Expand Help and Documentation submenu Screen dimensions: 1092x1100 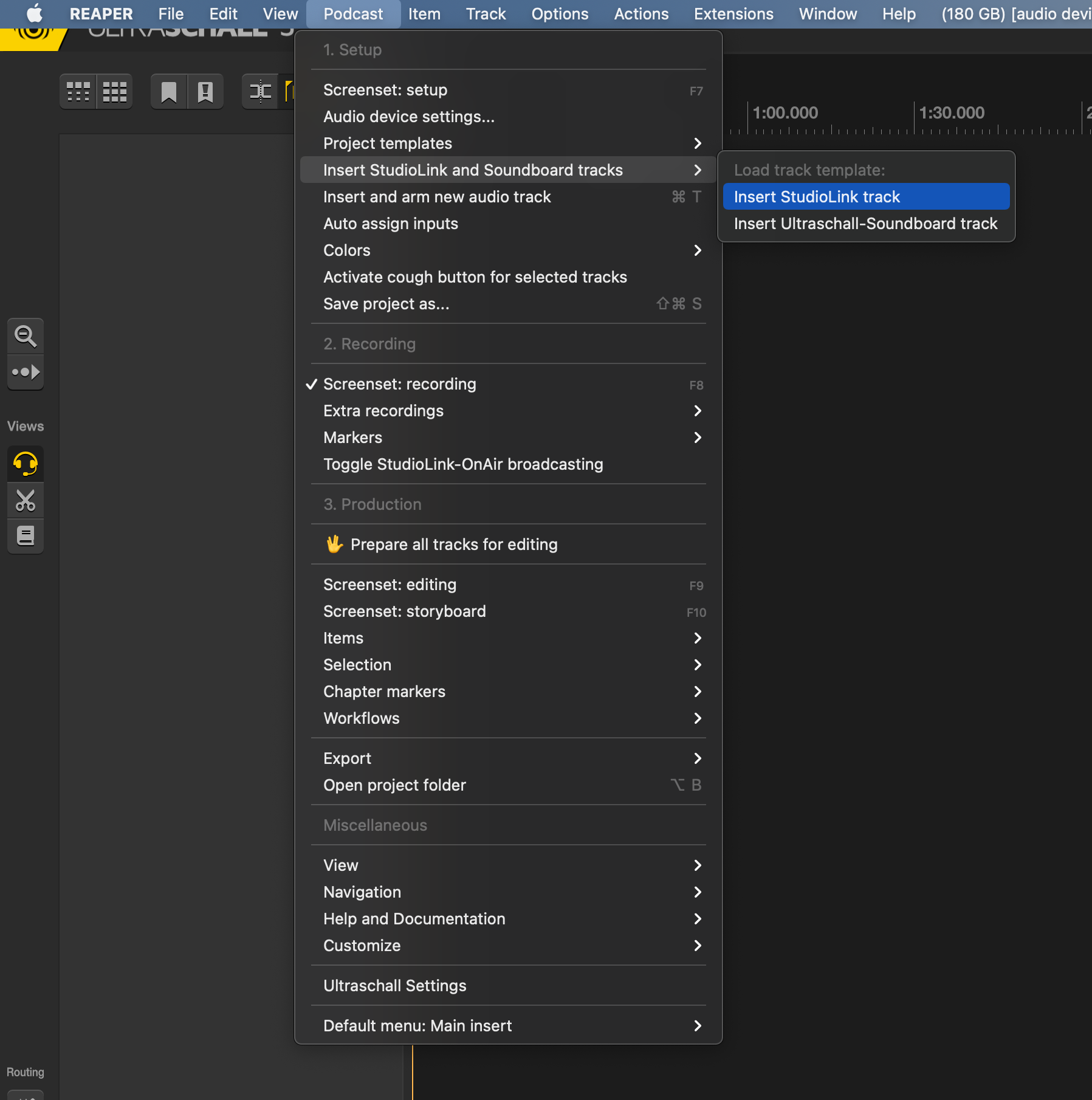tap(508, 919)
